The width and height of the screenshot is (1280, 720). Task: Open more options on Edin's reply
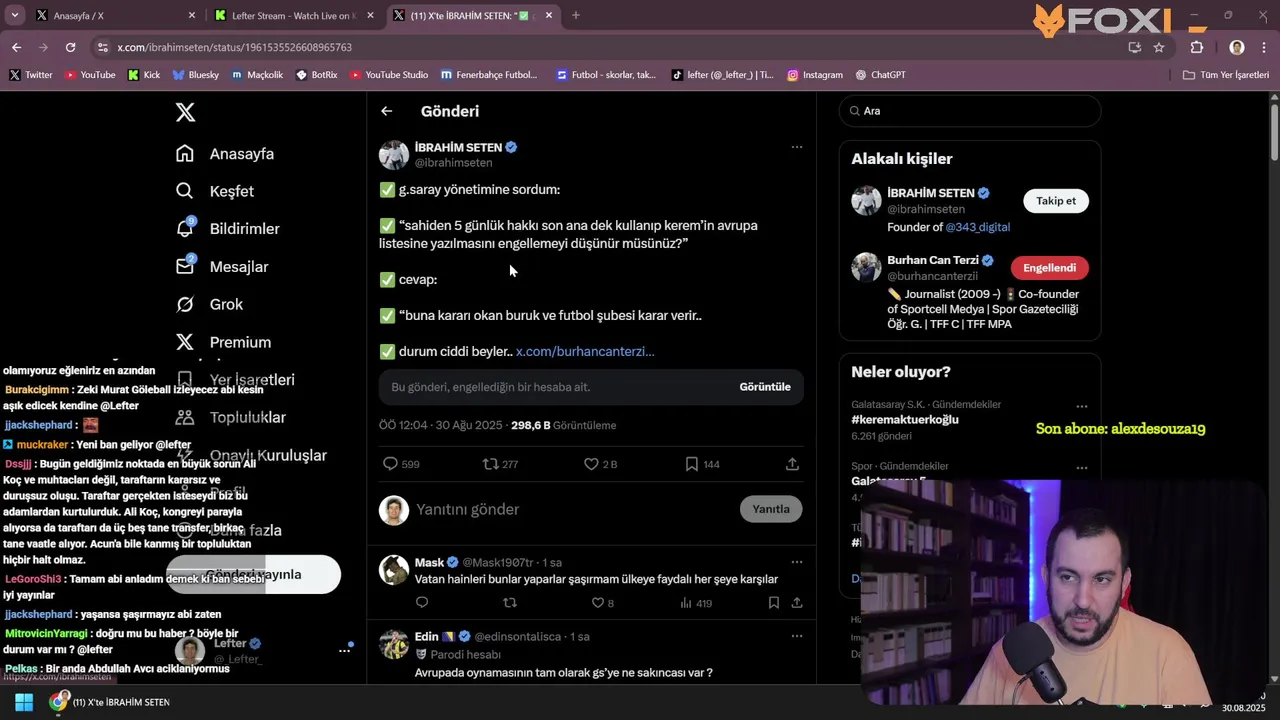(x=797, y=636)
